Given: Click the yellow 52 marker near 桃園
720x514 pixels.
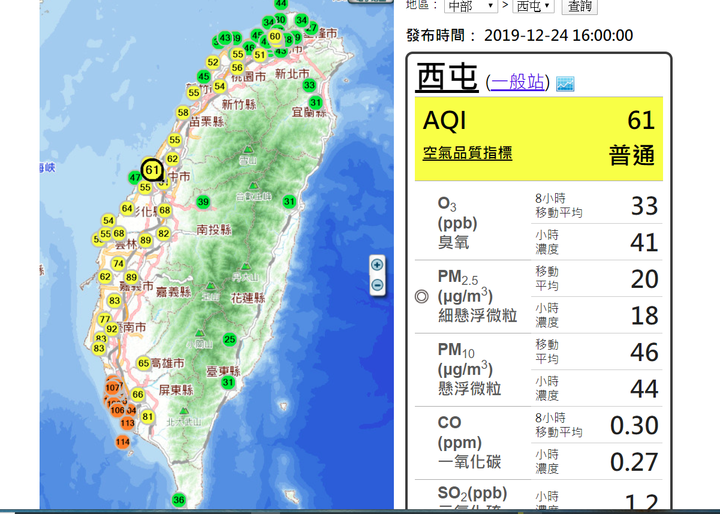Looking at the screenshot, I should 213,62.
